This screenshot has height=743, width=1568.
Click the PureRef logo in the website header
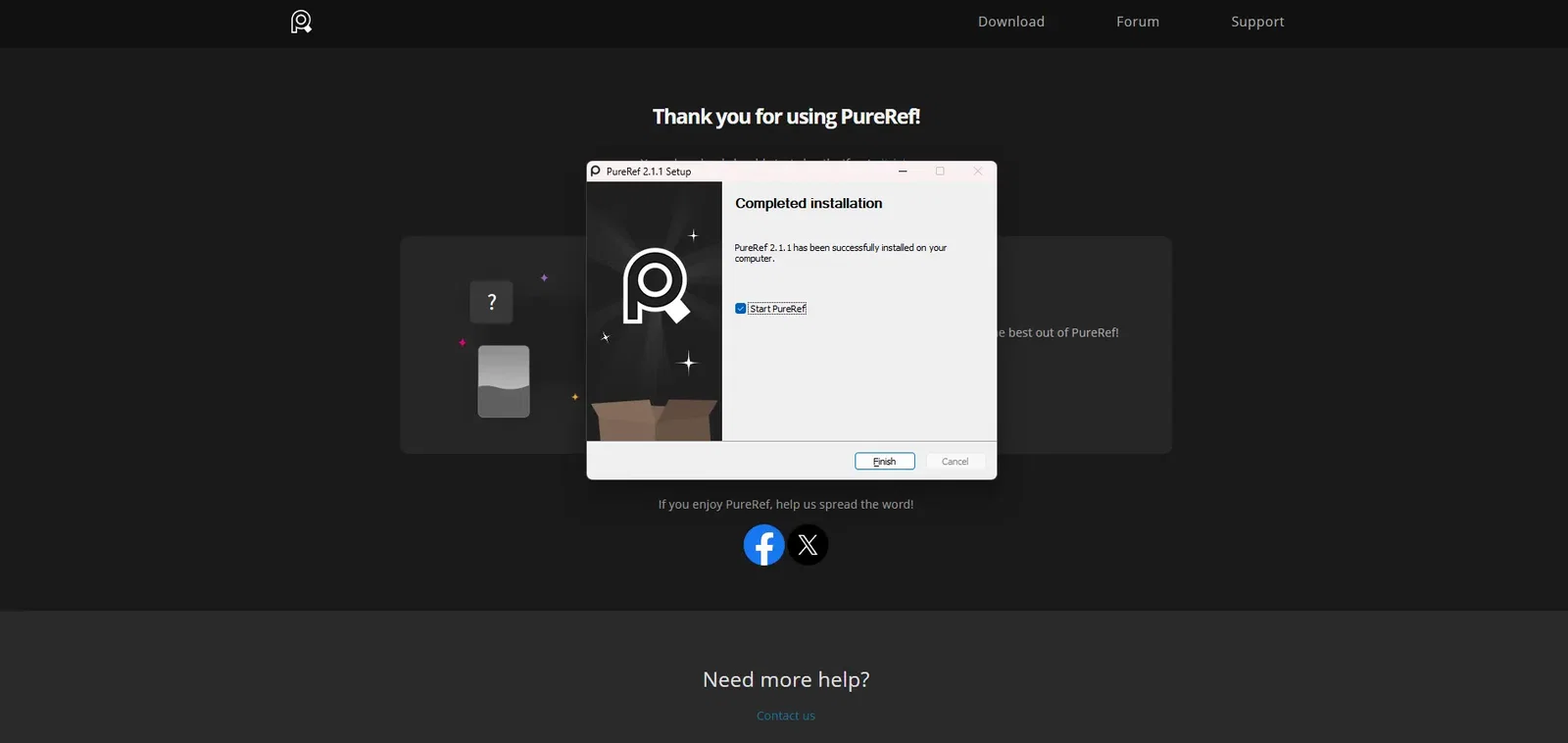pos(301,22)
